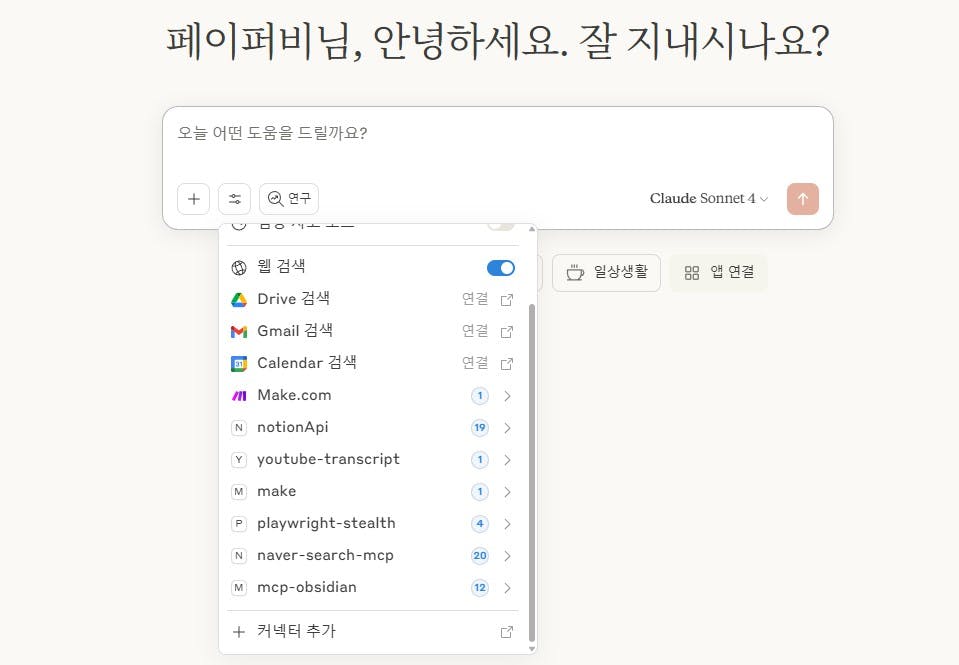Click the P icon beside playwright-stealth
The width and height of the screenshot is (959, 665).
[239, 524]
